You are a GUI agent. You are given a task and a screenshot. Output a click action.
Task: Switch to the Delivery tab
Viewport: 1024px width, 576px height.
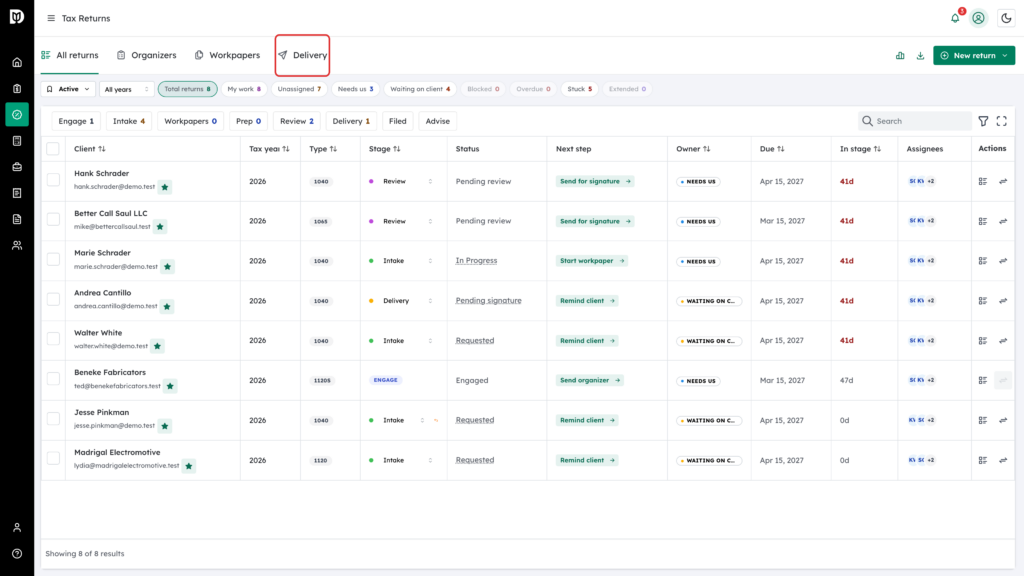click(302, 56)
